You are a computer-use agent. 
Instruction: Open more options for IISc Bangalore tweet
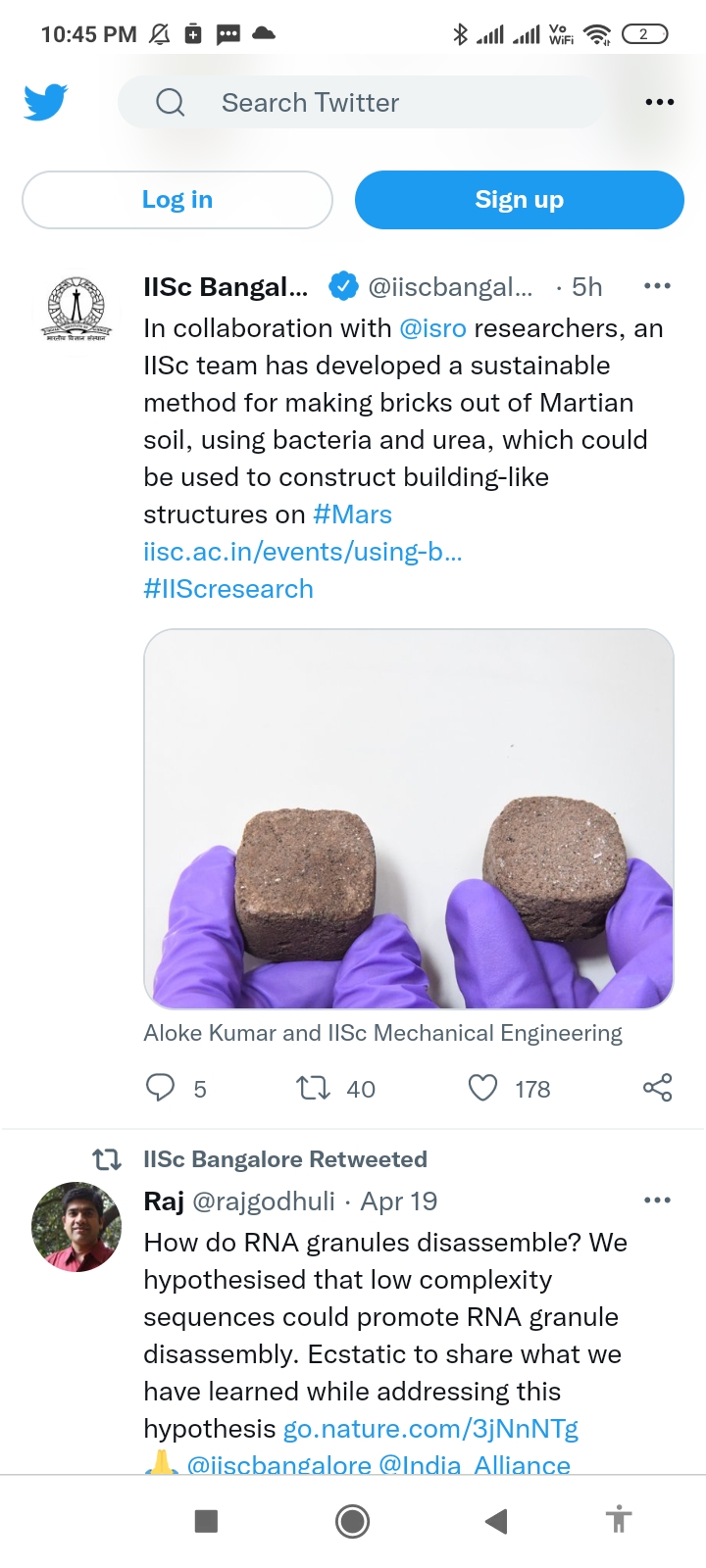coord(656,286)
